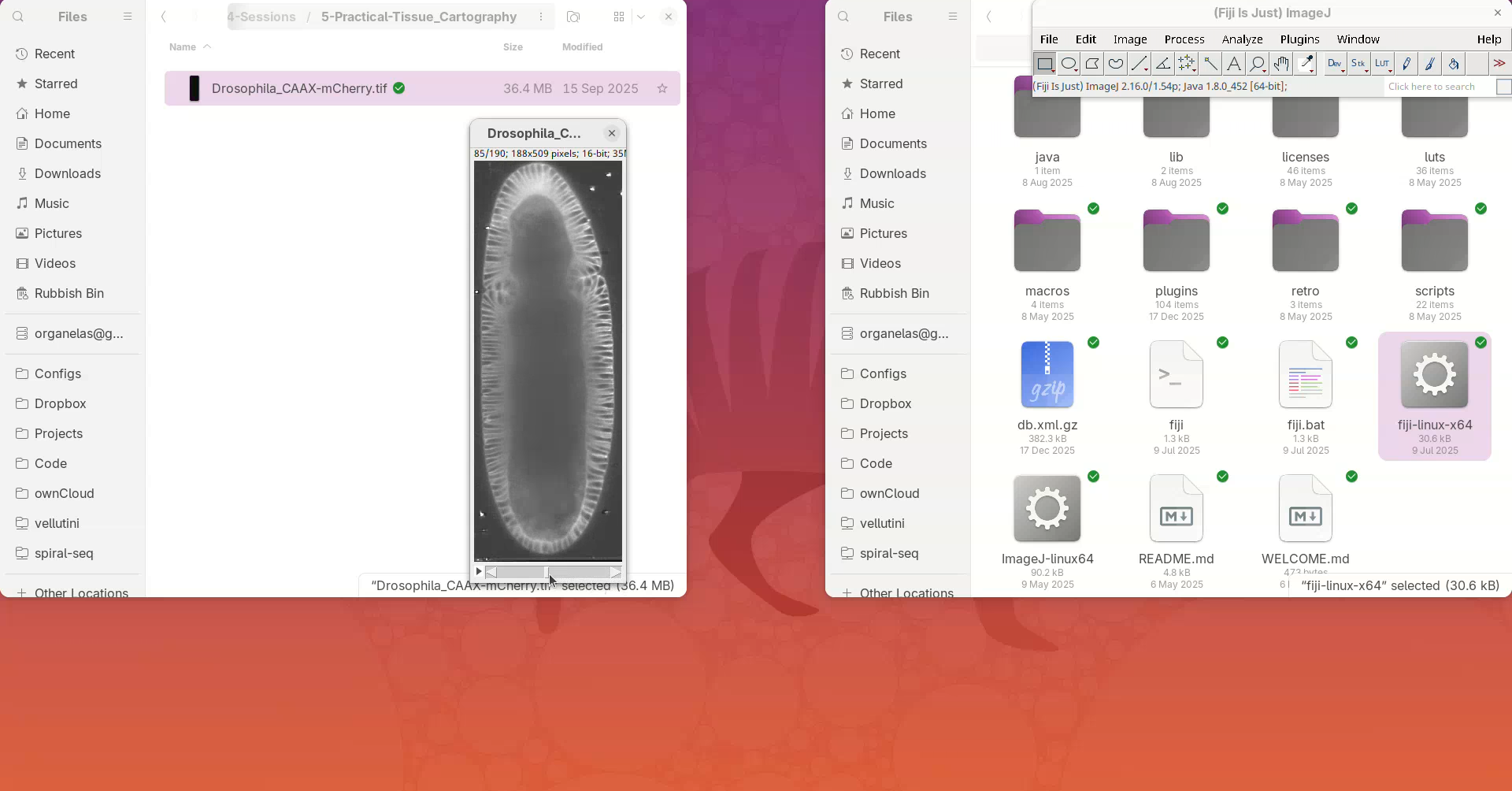
Task: Select the Flood Fill bucket tool
Action: (1454, 64)
